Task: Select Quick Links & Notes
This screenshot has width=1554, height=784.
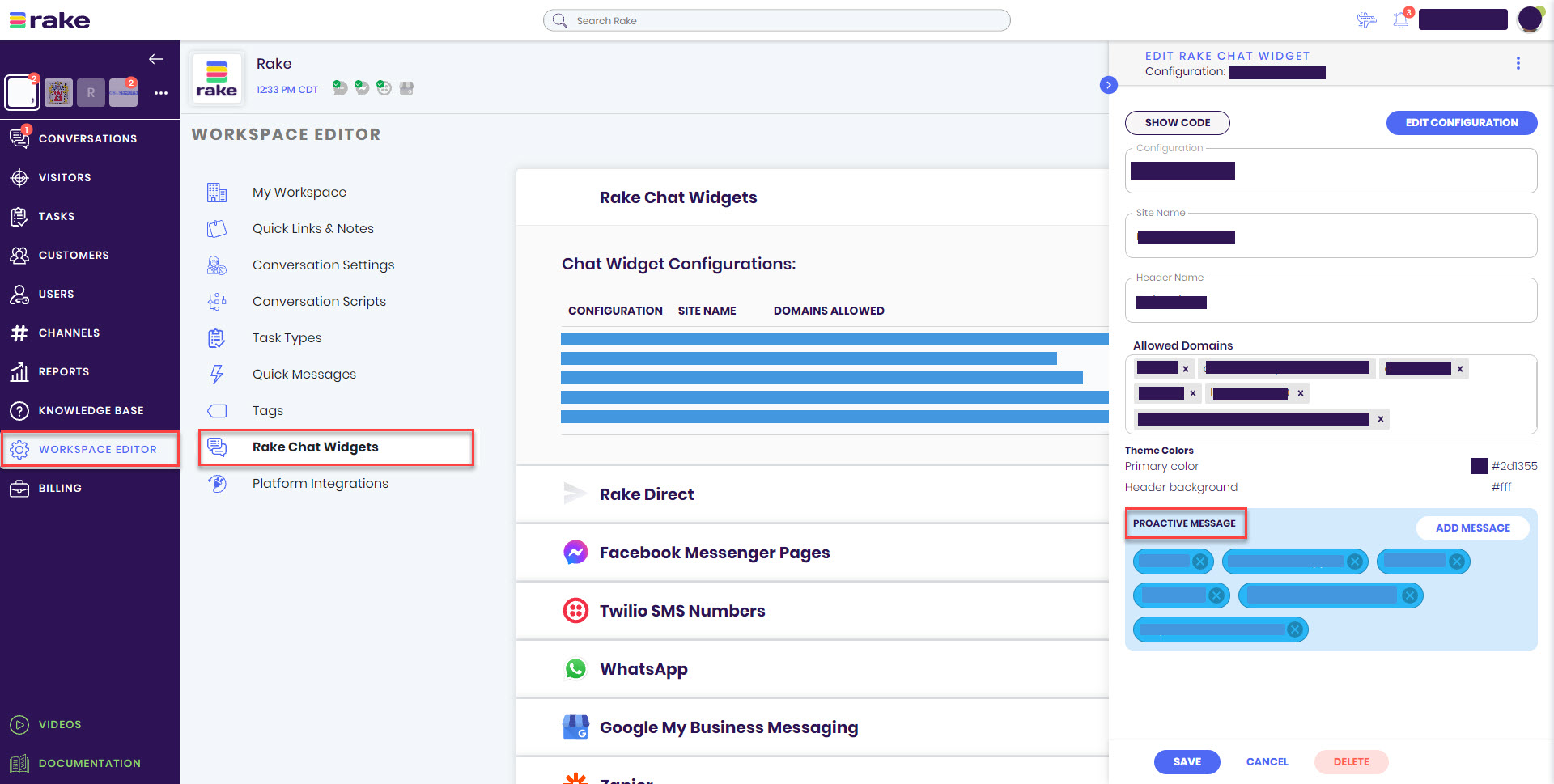Action: (313, 228)
